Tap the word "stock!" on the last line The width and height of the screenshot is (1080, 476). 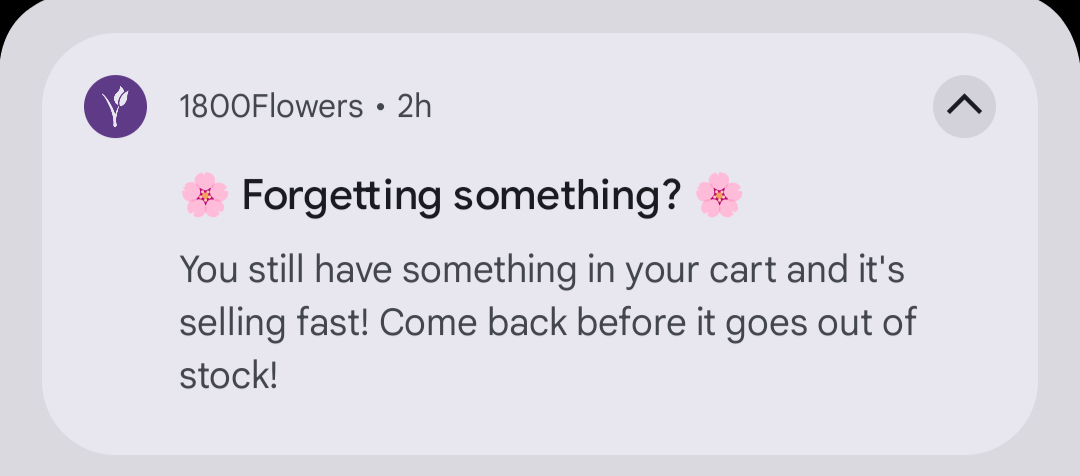click(228, 377)
